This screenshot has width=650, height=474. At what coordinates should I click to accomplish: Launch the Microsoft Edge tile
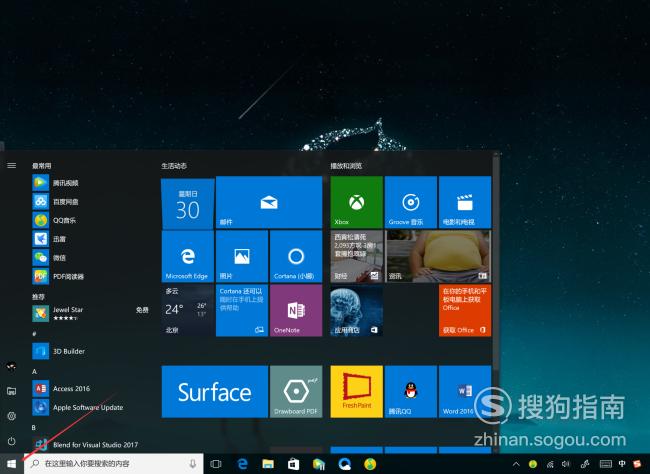[x=187, y=256]
